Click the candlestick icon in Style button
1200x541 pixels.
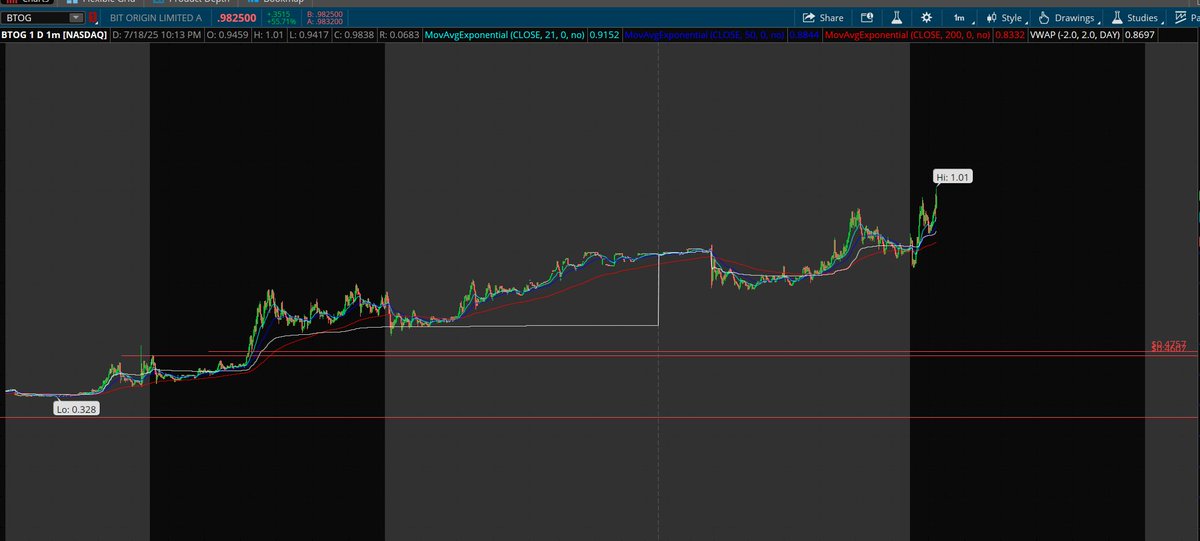(x=991, y=18)
